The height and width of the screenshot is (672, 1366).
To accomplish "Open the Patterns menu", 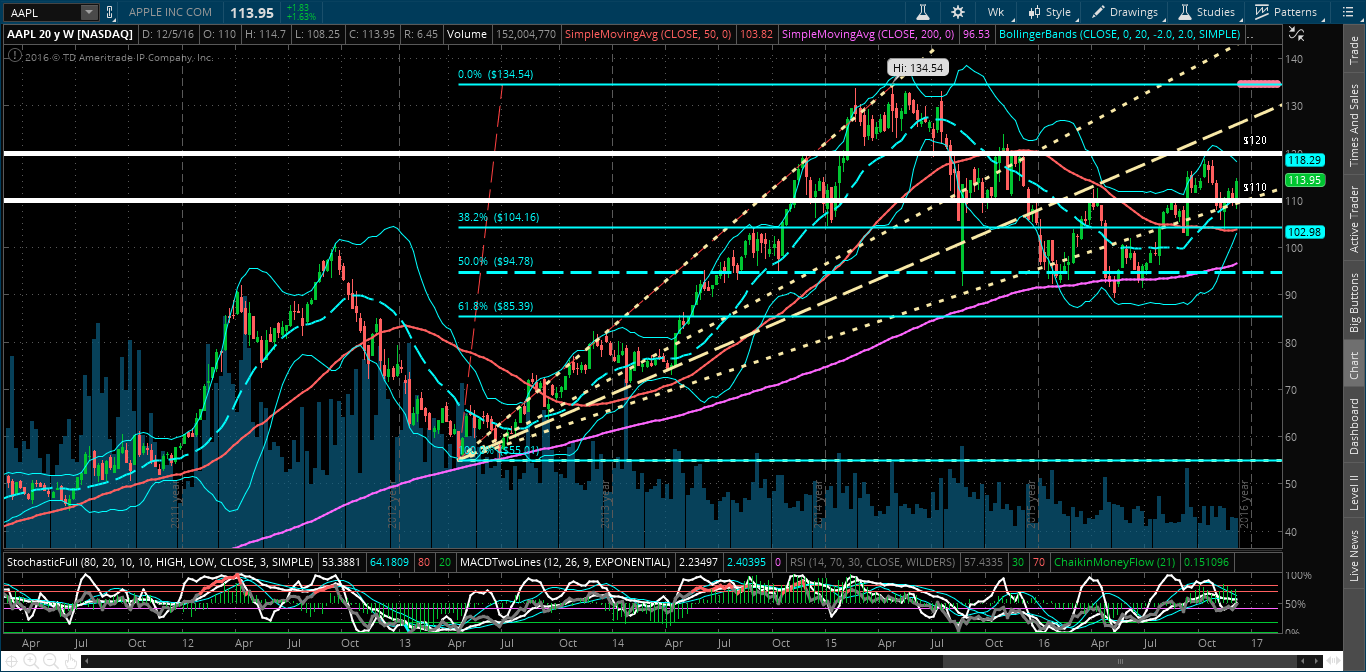I will click(1286, 12).
